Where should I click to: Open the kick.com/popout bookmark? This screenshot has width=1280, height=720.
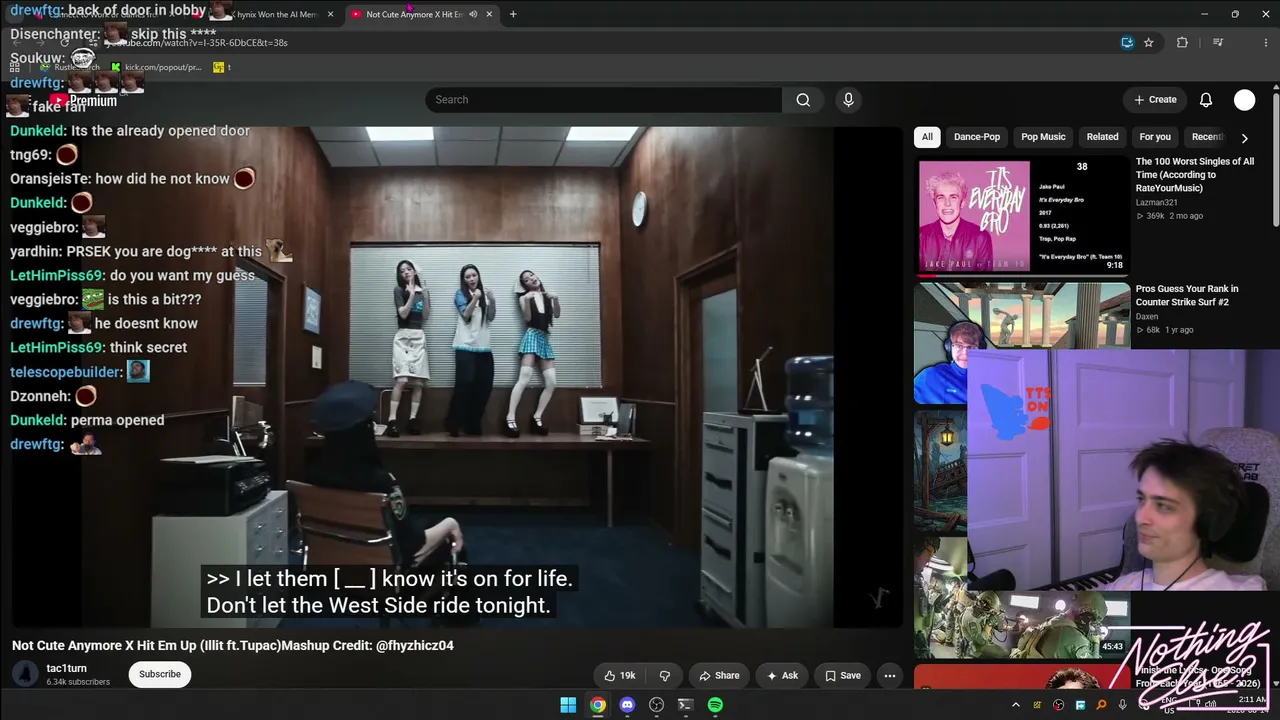click(156, 67)
